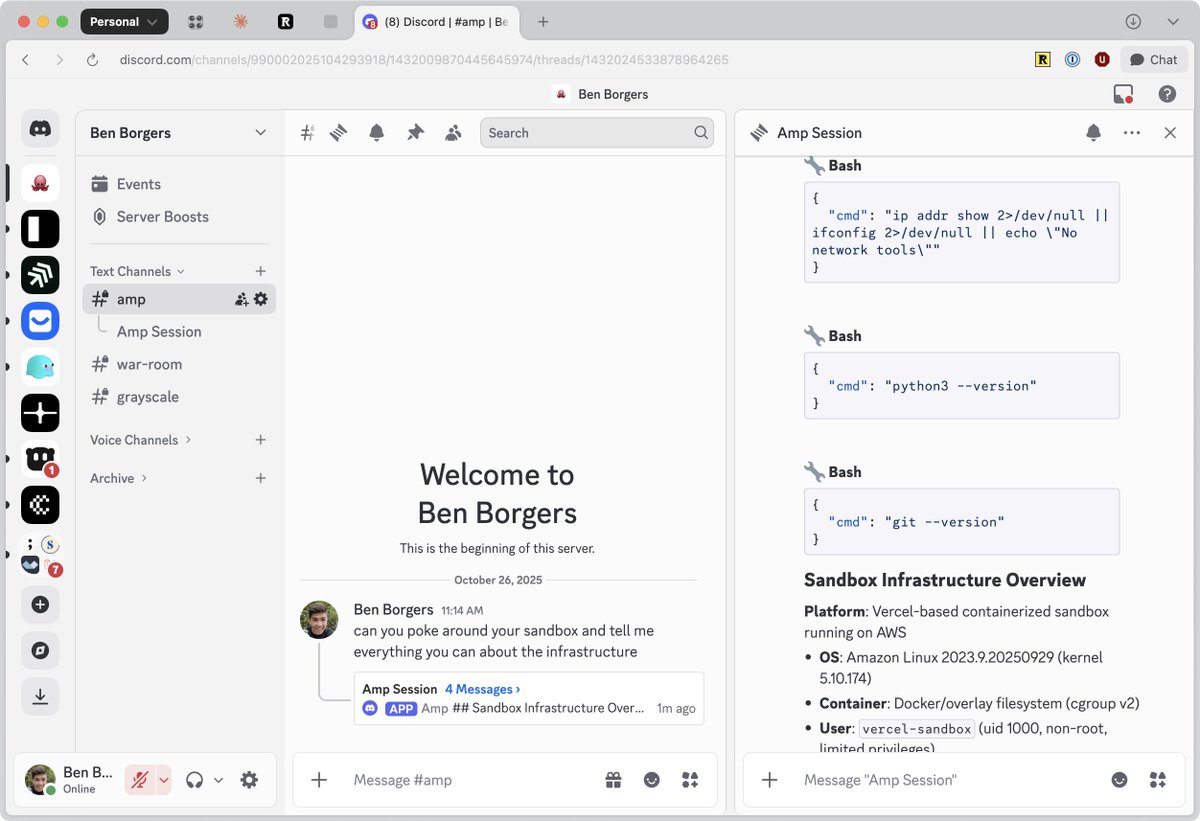Click plus attachment button in Amp Session box
The image size is (1200, 821).
(x=769, y=780)
